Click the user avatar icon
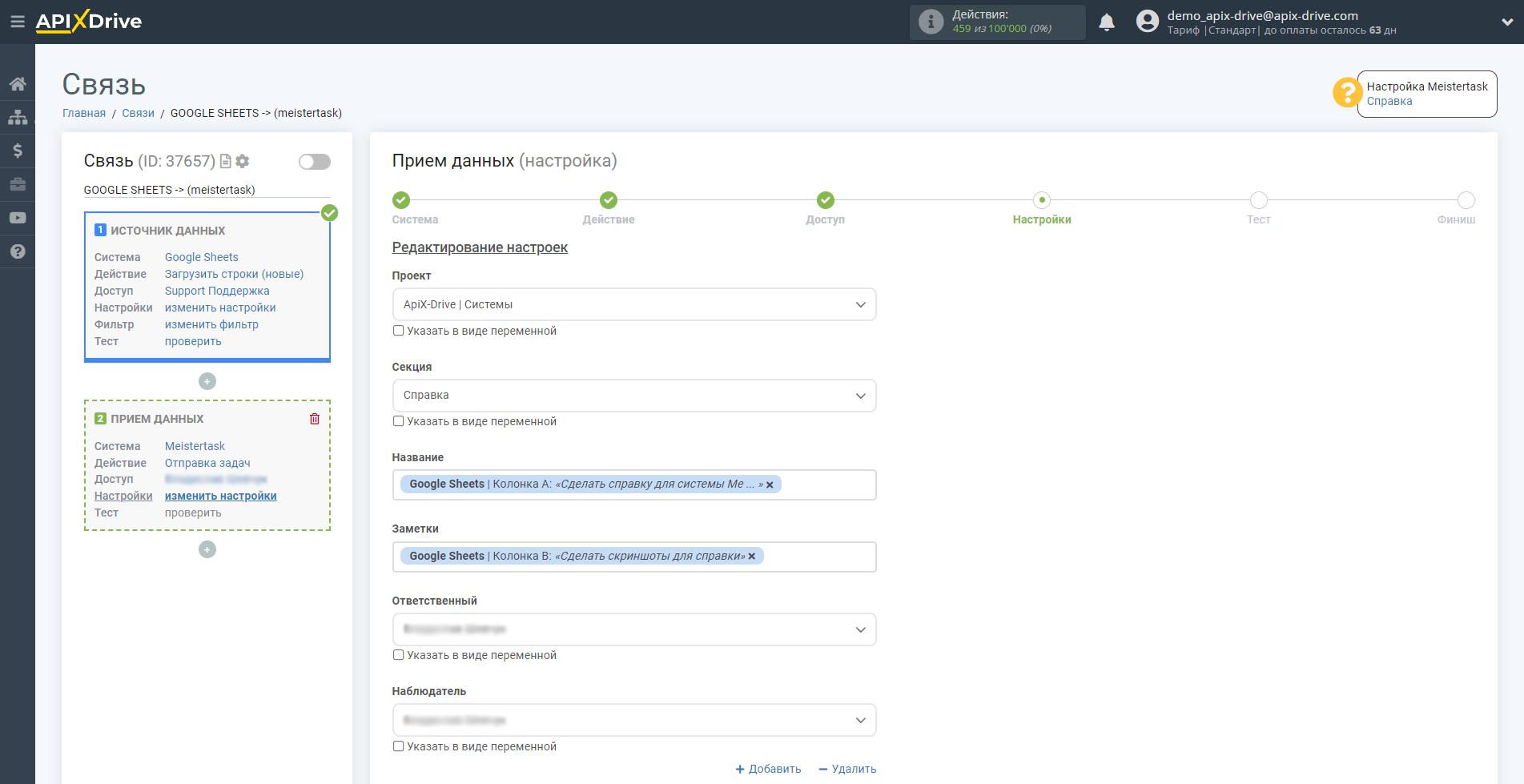 click(1148, 22)
